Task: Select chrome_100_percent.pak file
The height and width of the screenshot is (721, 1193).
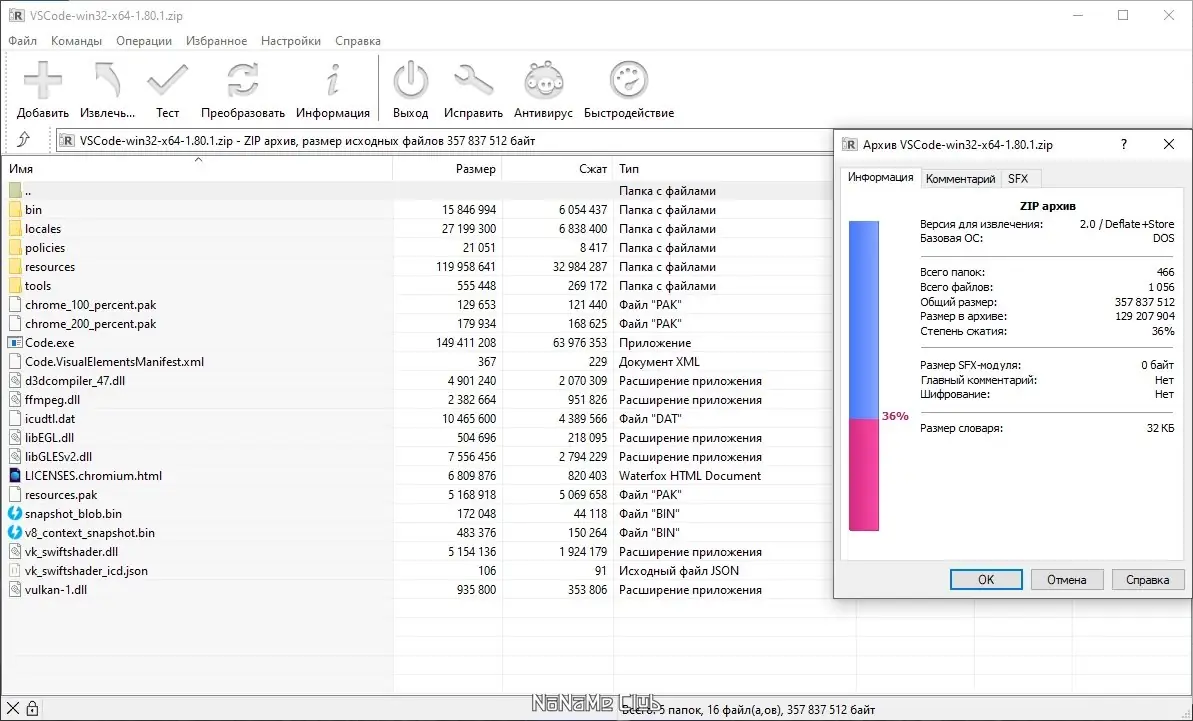Action: click(91, 305)
